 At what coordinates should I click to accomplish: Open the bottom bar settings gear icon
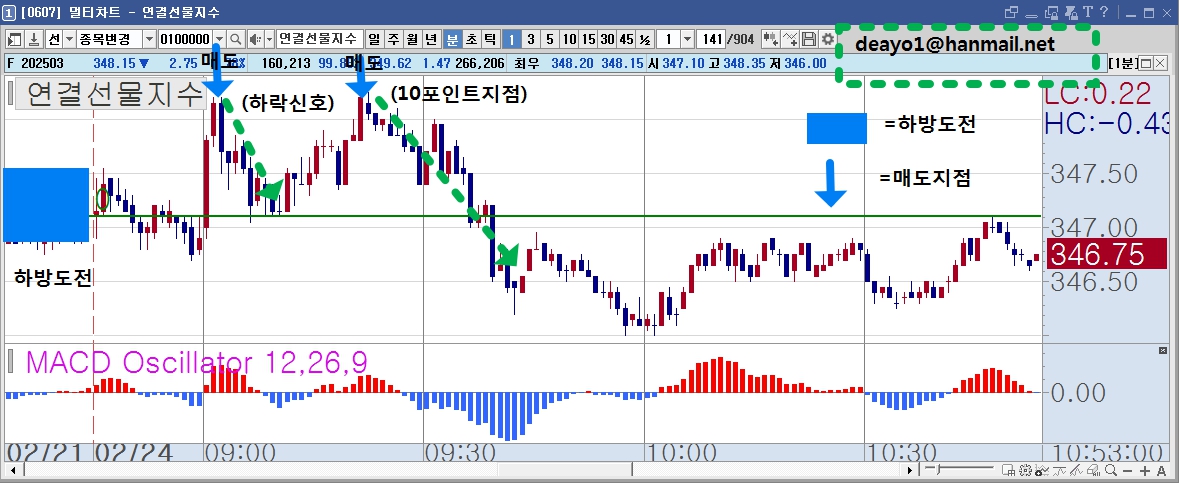pos(1026,470)
